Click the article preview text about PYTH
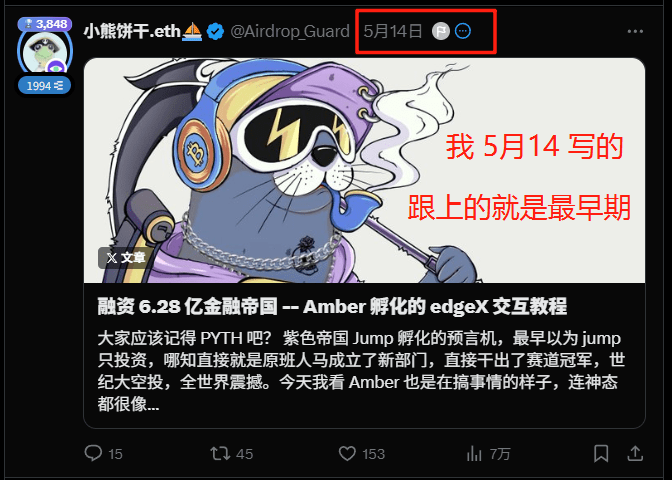 point(361,371)
